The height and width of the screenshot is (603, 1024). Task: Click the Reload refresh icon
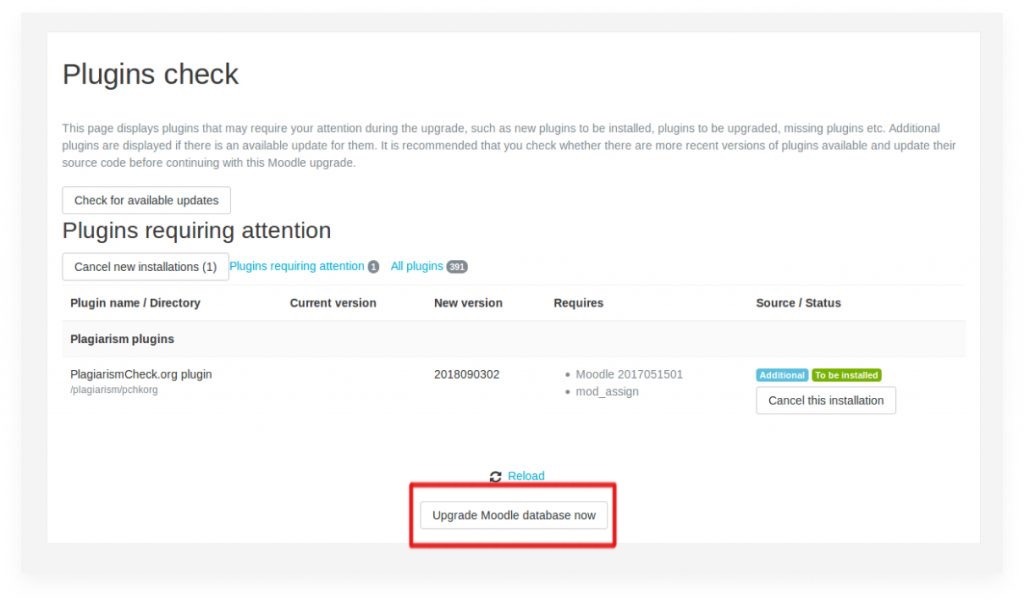[x=496, y=476]
